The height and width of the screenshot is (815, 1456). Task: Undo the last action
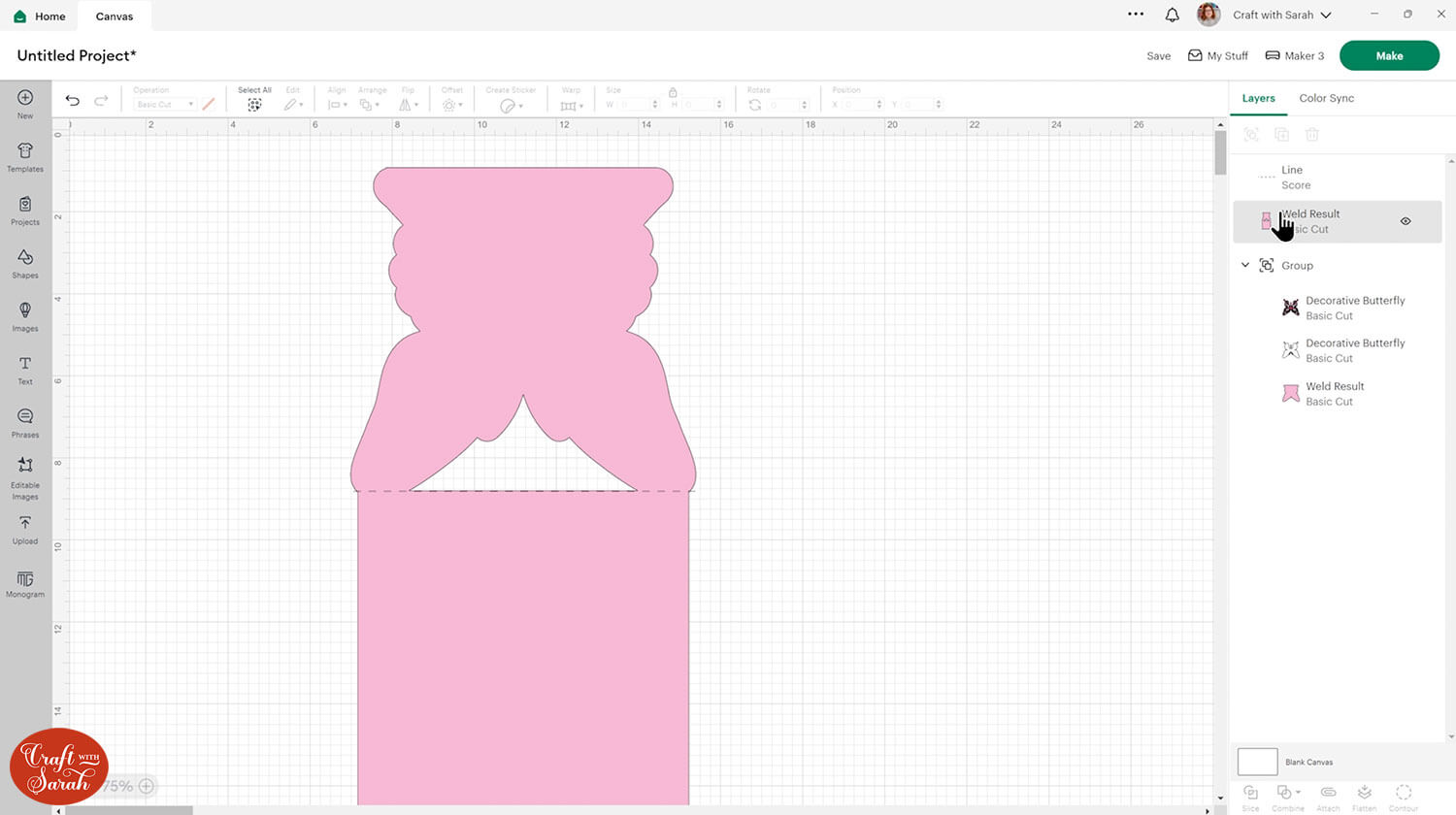(x=73, y=101)
